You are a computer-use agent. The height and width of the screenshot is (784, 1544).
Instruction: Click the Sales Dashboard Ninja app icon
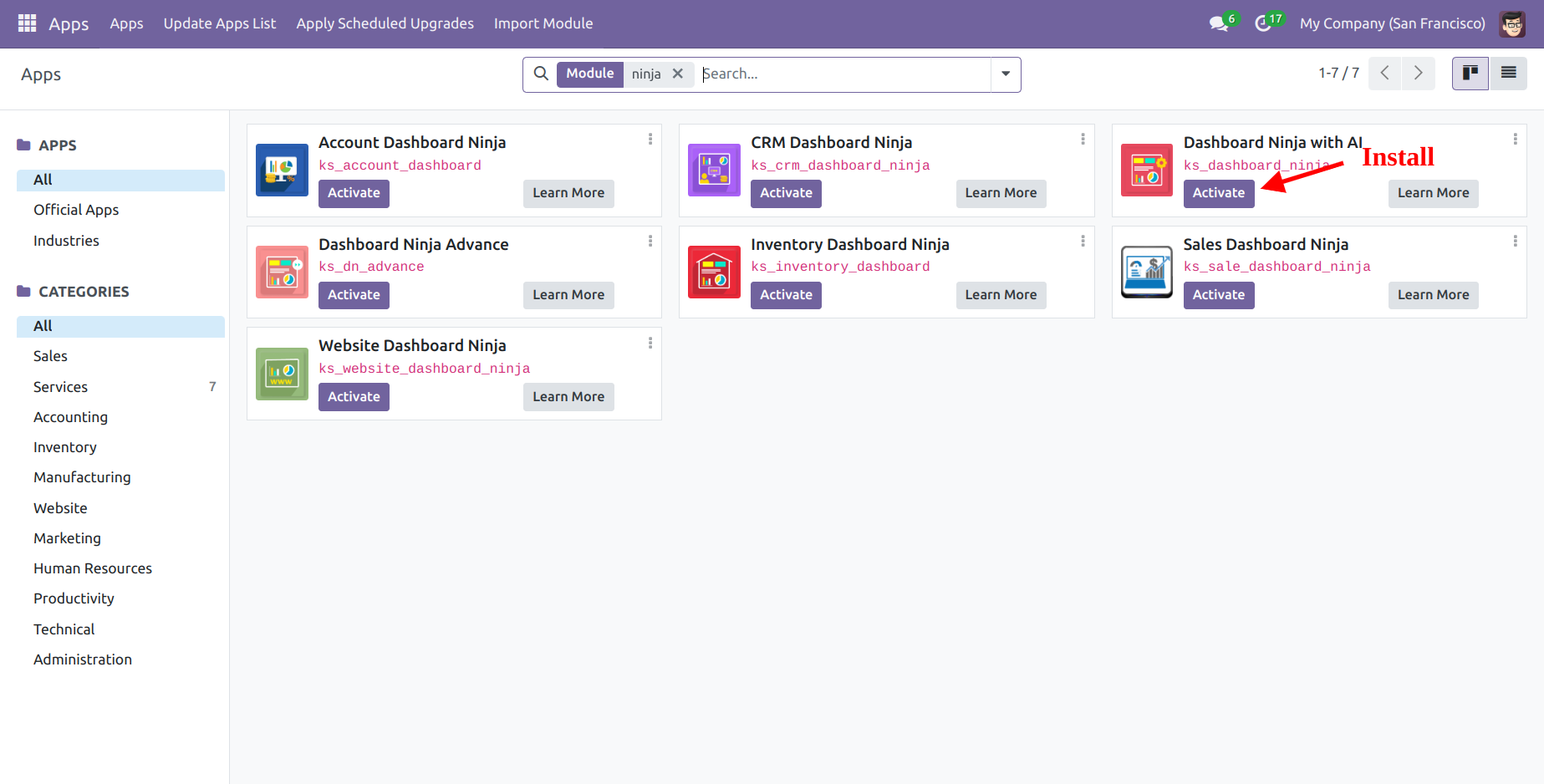click(x=1146, y=272)
